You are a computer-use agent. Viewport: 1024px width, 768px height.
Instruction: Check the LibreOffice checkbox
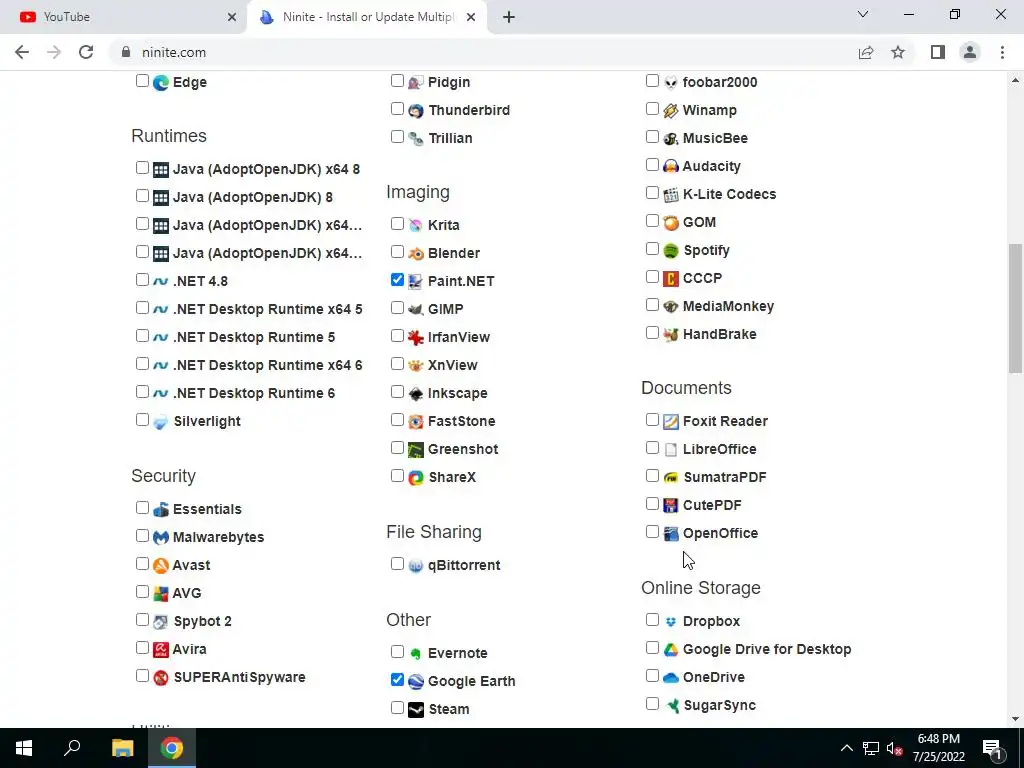point(652,448)
